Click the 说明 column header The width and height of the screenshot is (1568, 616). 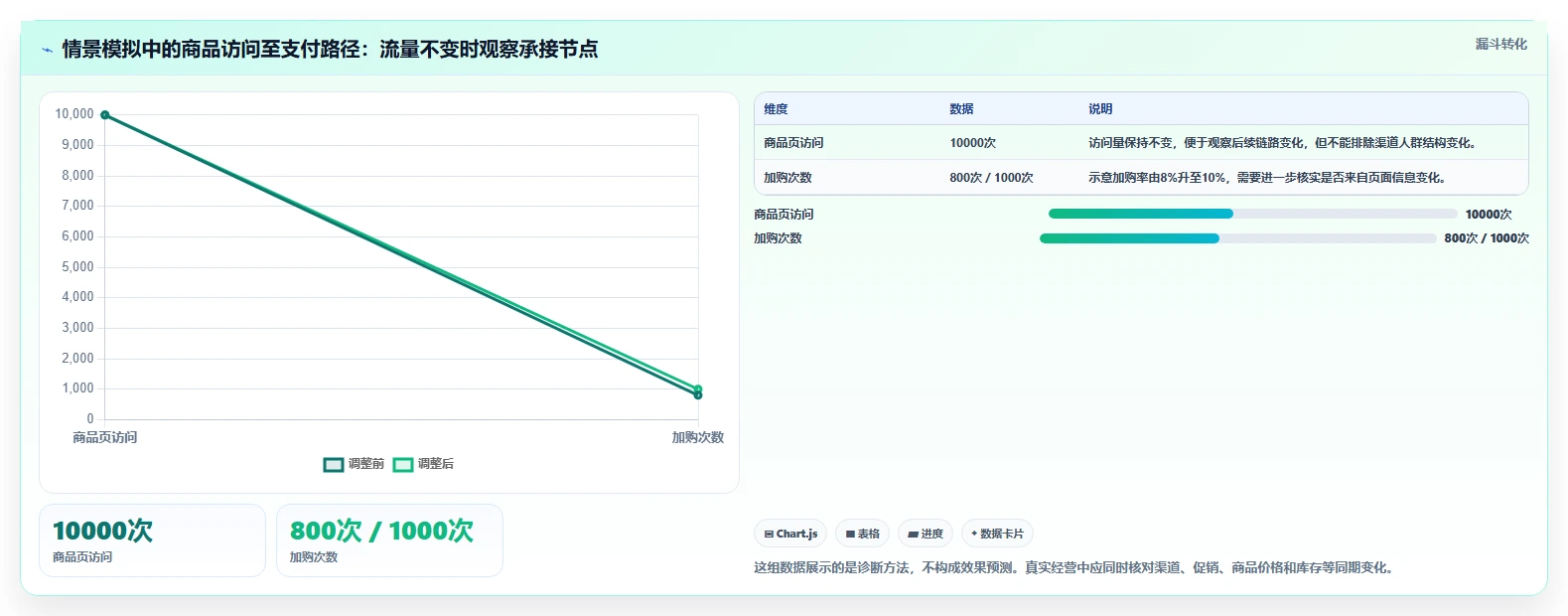[1100, 109]
